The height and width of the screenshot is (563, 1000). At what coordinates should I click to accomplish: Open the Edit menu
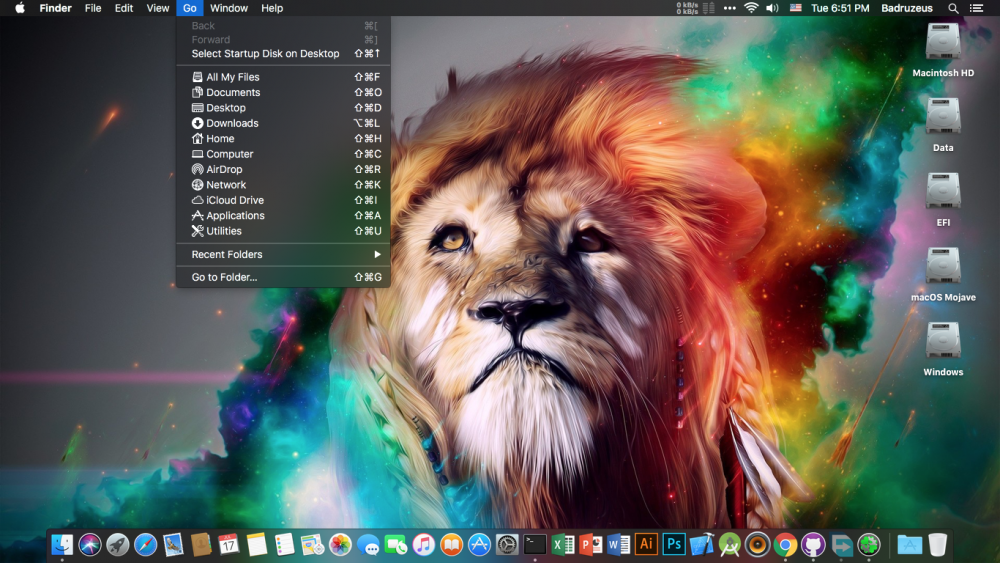(x=124, y=8)
